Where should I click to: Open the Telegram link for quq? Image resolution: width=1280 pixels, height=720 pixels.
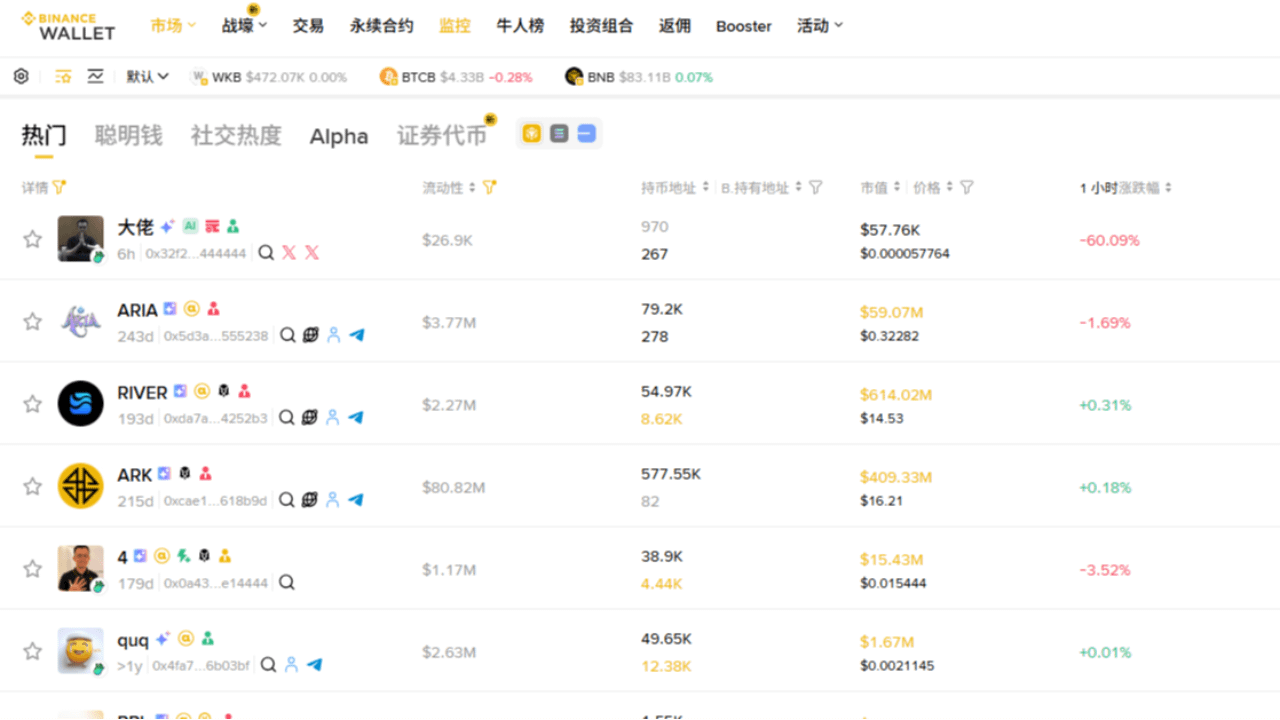[x=314, y=664]
